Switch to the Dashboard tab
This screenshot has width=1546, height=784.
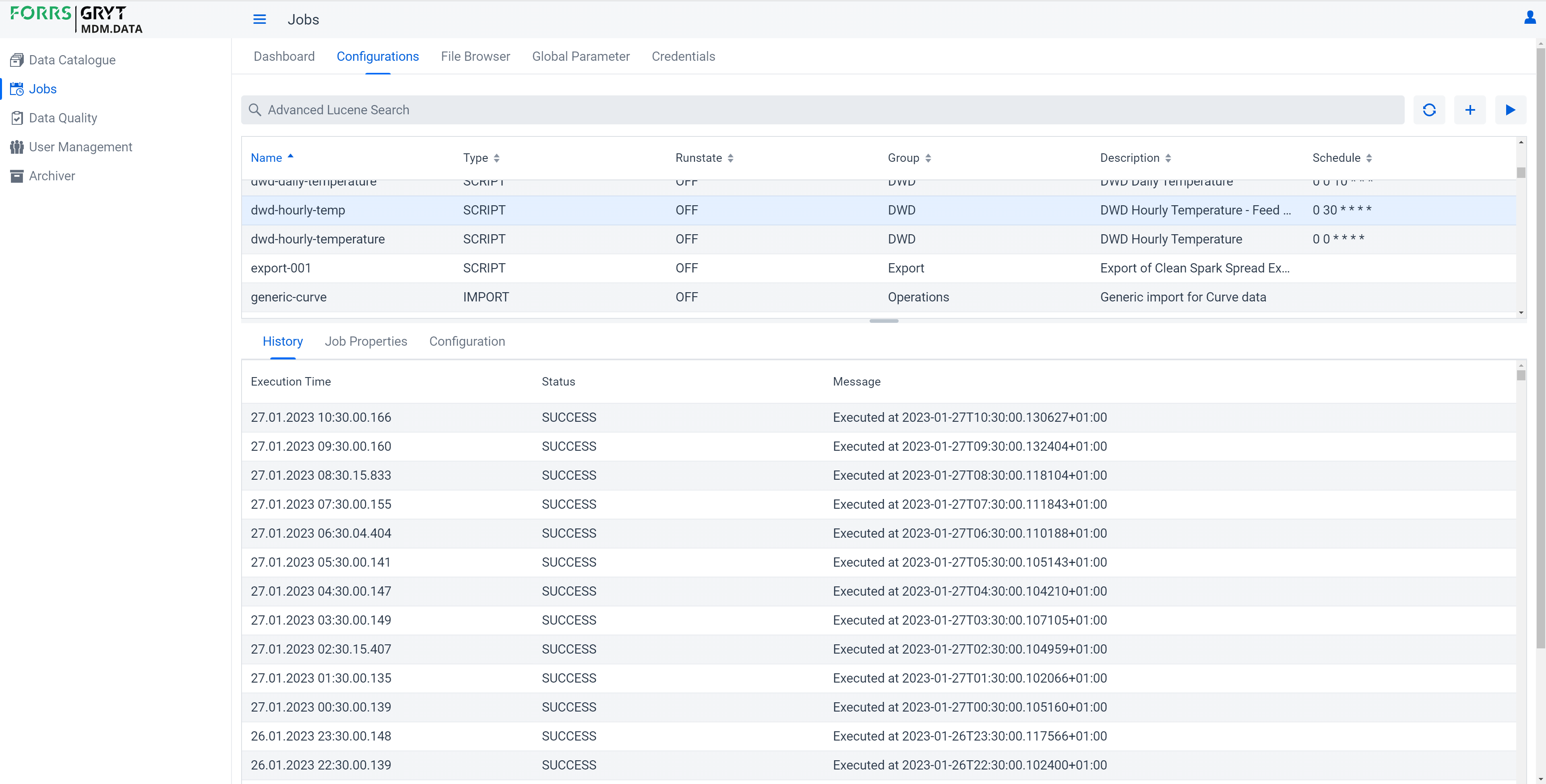point(284,56)
